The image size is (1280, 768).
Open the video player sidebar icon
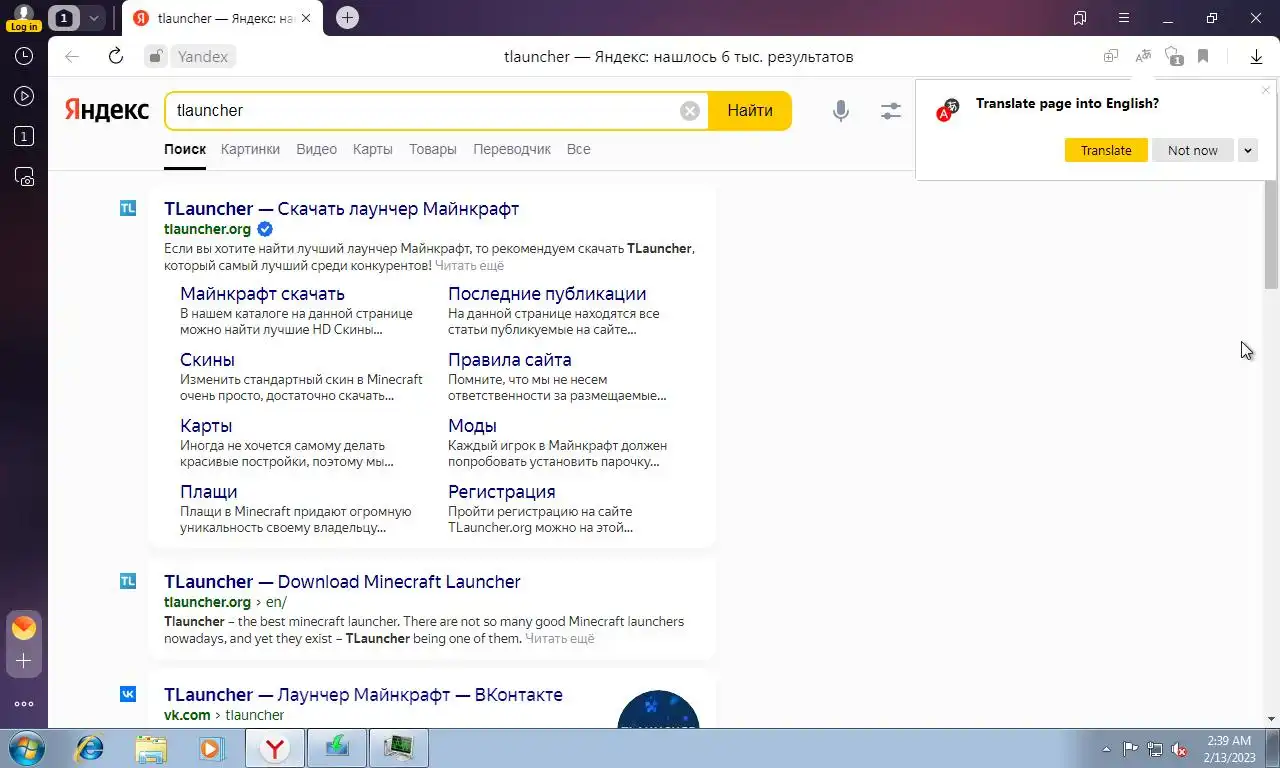tap(24, 97)
